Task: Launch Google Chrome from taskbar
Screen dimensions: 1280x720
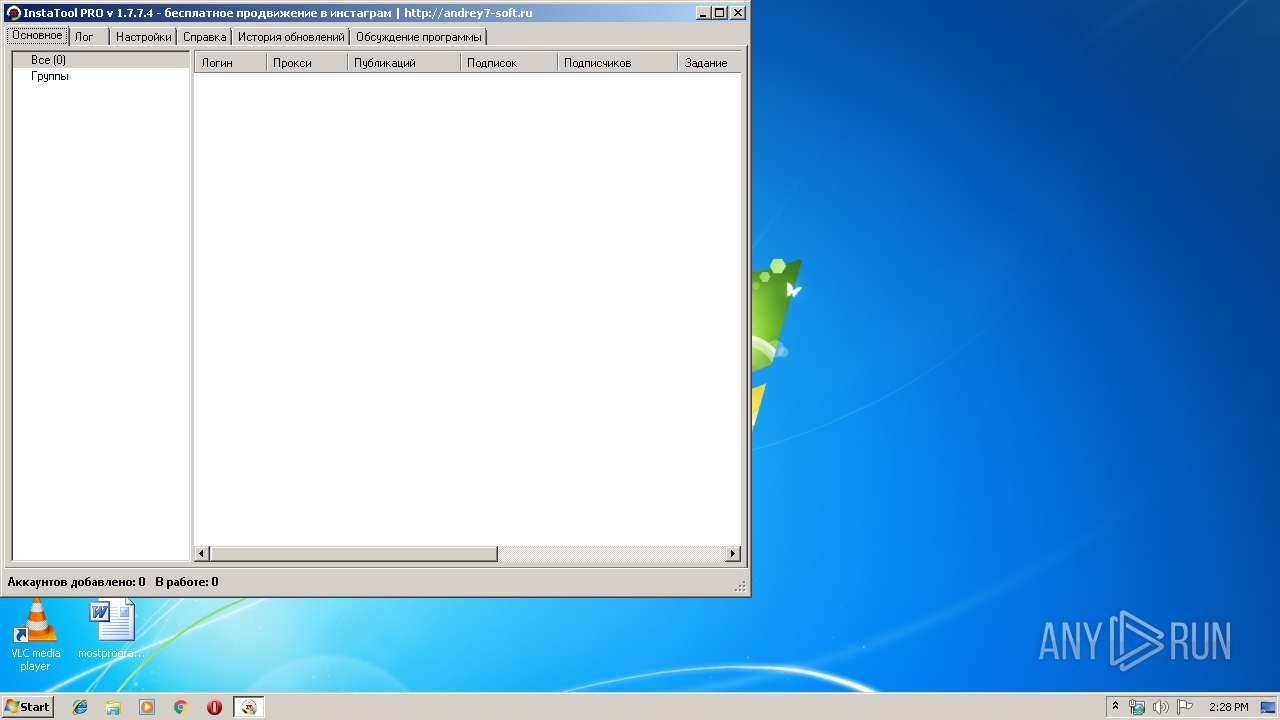Action: [181, 707]
